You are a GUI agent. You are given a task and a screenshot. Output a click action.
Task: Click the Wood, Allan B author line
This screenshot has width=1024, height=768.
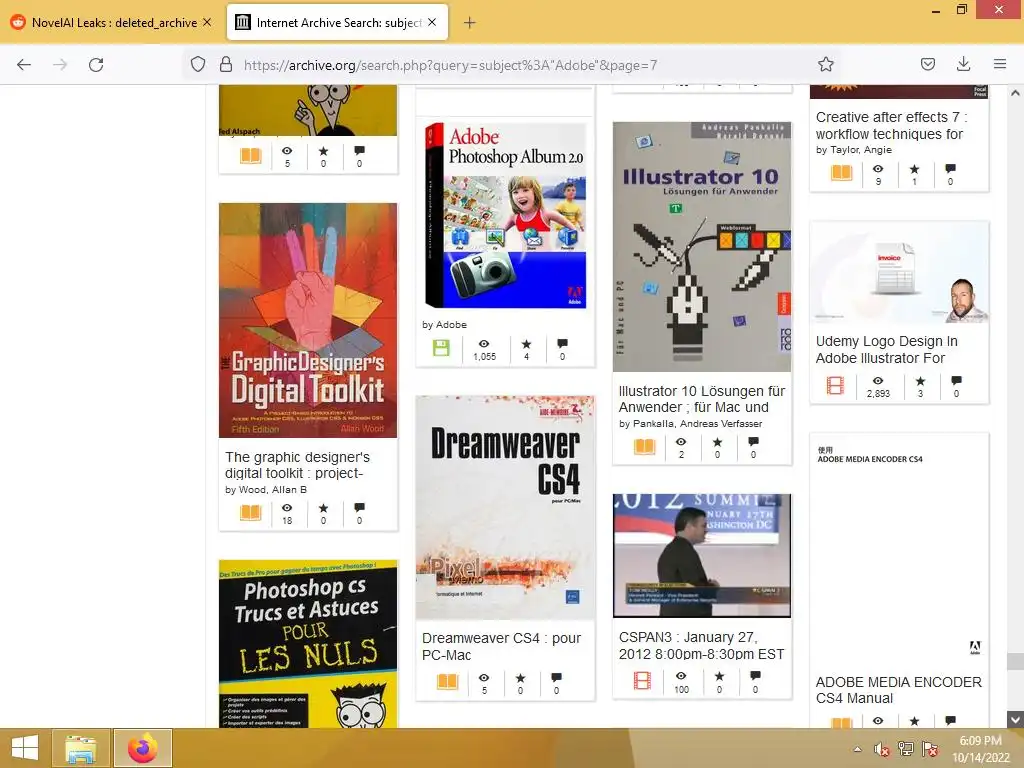(x=266, y=490)
